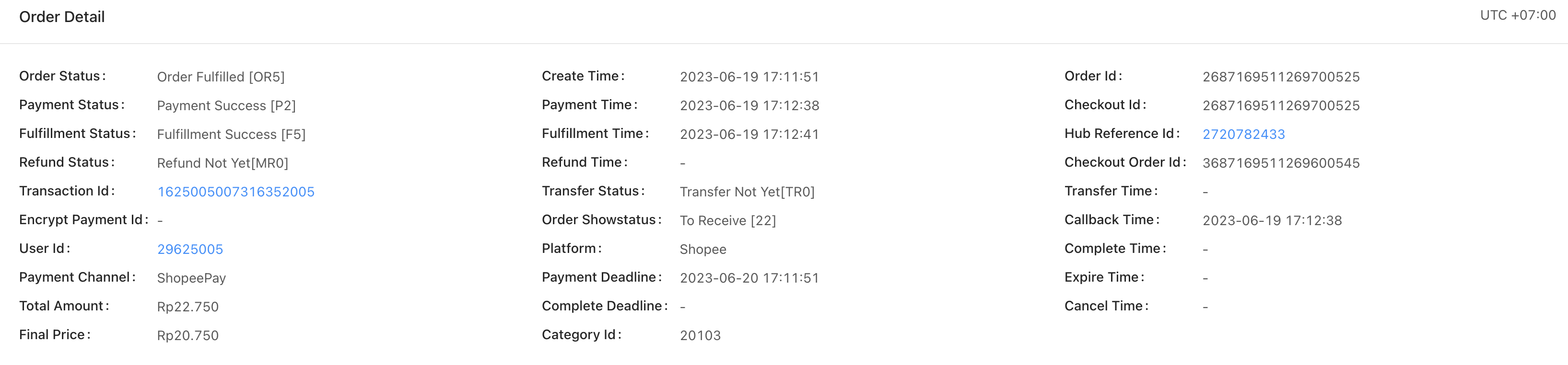Open Transaction Id link 1625005007316352005
This screenshot has width=1568, height=365.
(235, 192)
